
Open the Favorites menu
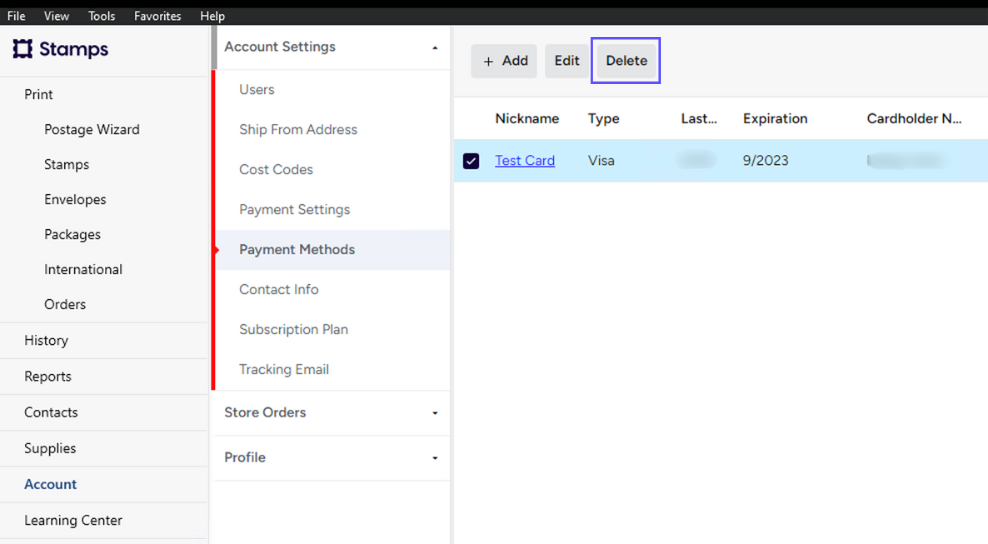point(158,16)
